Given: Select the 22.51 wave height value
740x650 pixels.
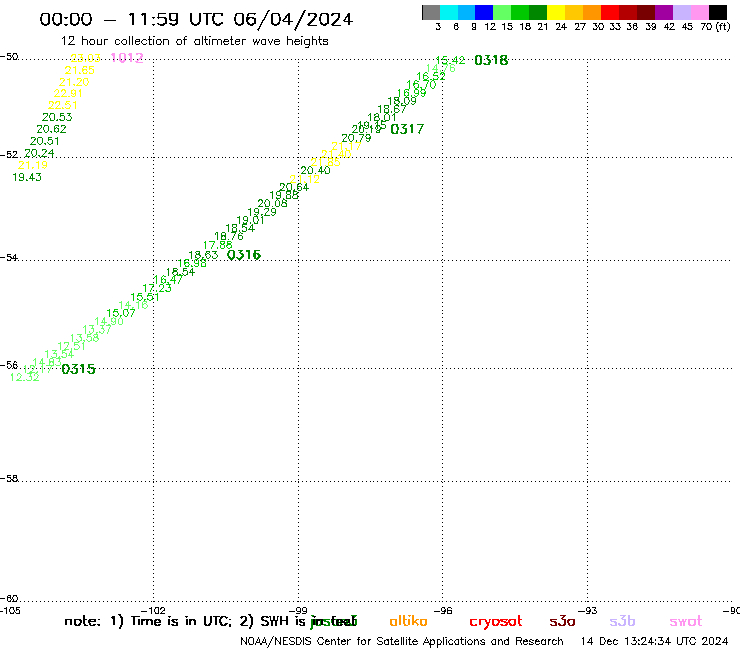Looking at the screenshot, I should (x=63, y=105).
